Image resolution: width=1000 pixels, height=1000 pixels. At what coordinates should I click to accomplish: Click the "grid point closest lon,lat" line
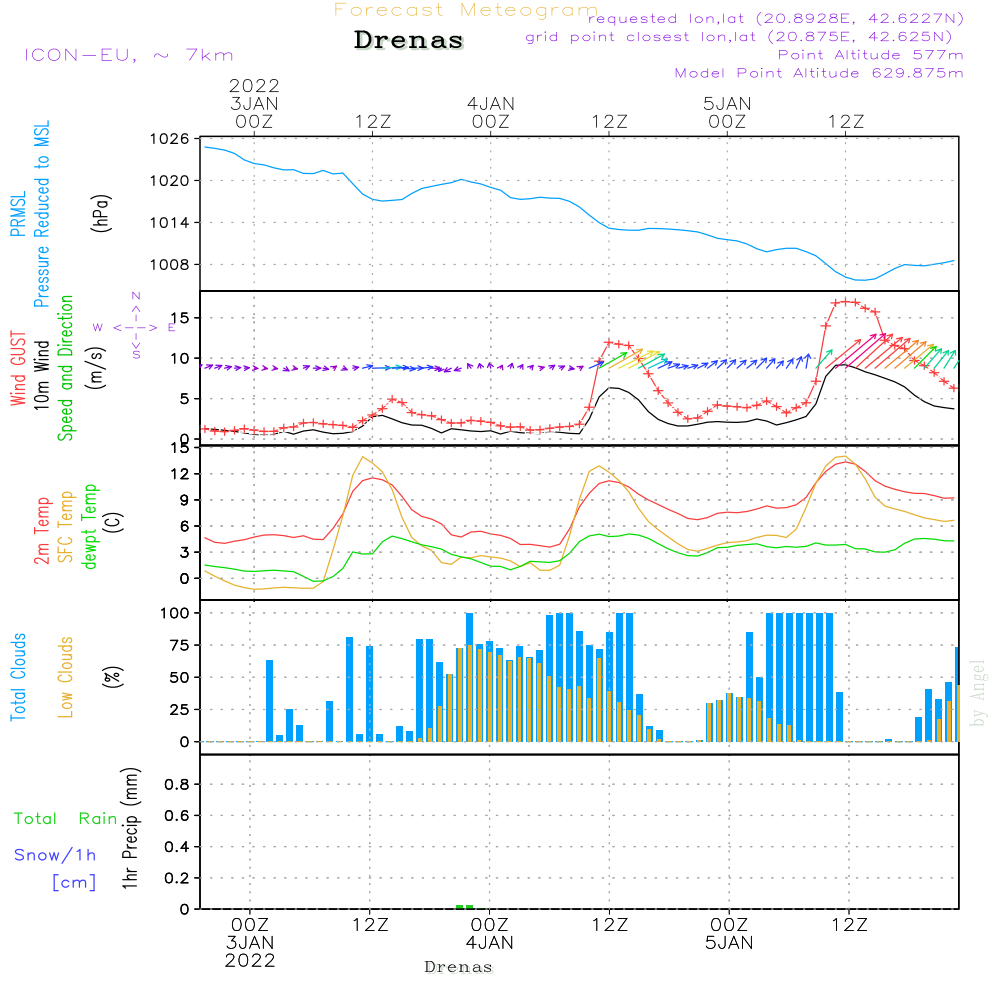(x=739, y=37)
